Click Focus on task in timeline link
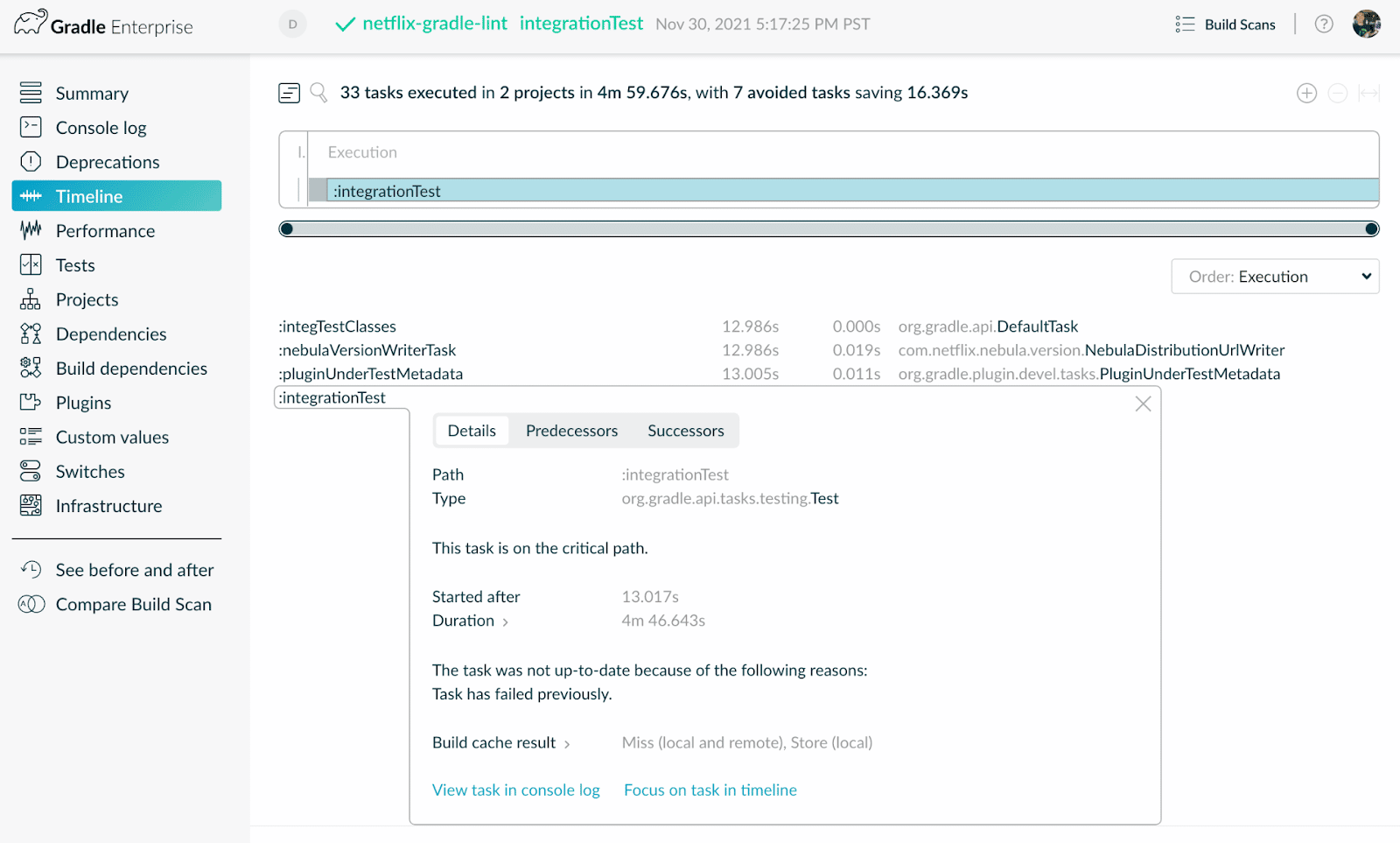Image resolution: width=1400 pixels, height=843 pixels. tap(710, 790)
